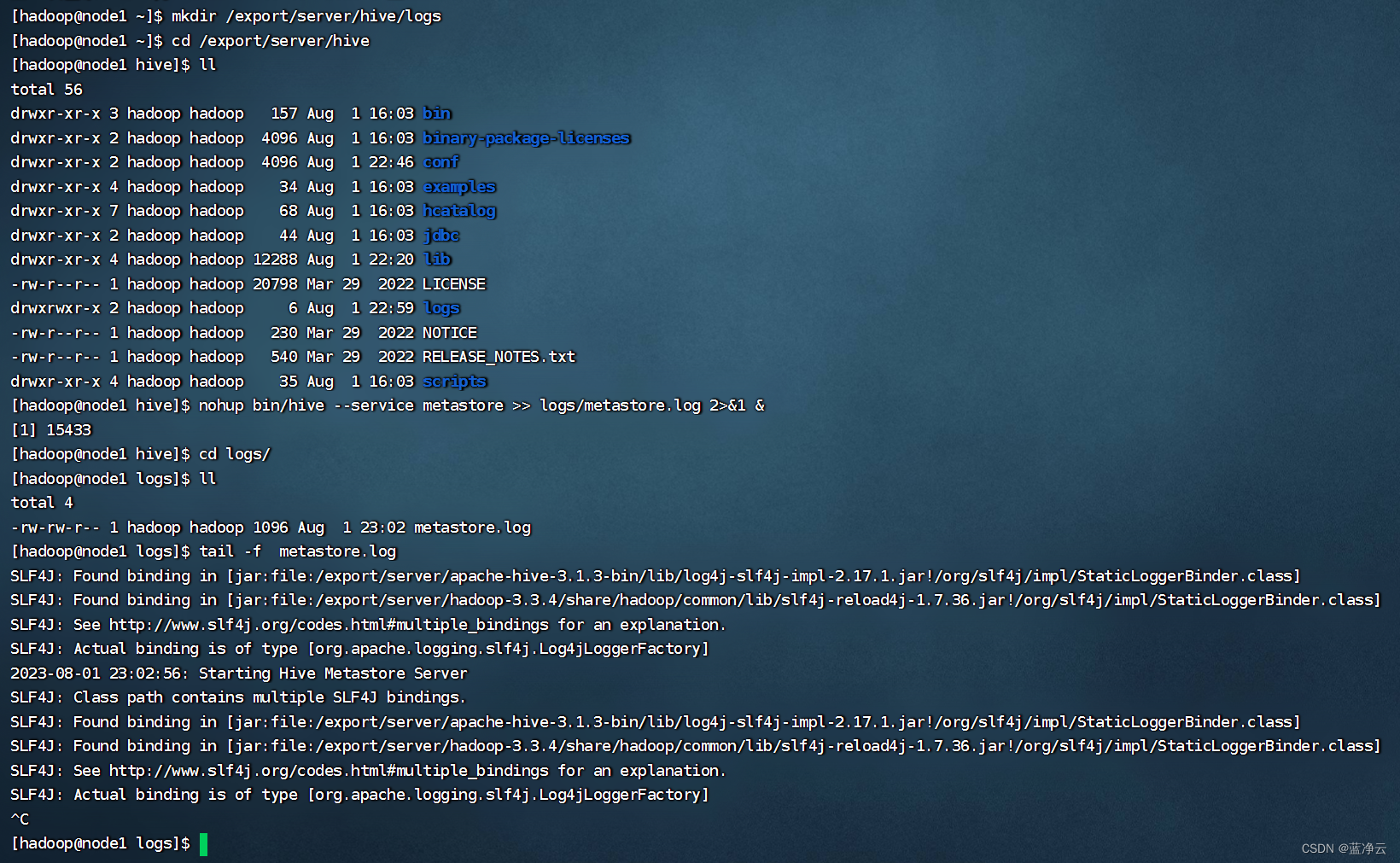Click the 'tail -f metastore.log' command
Screen dimensions: 1400x863
point(298,551)
